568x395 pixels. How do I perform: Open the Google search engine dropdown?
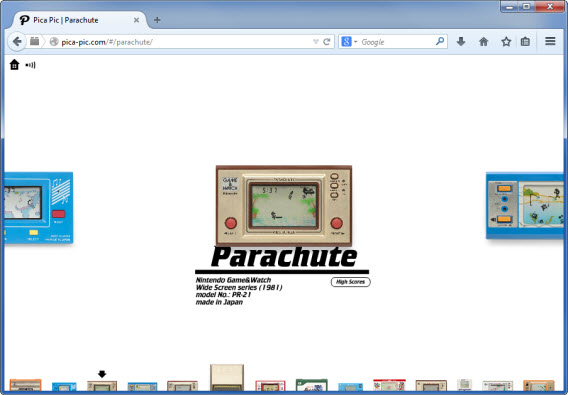click(x=349, y=42)
